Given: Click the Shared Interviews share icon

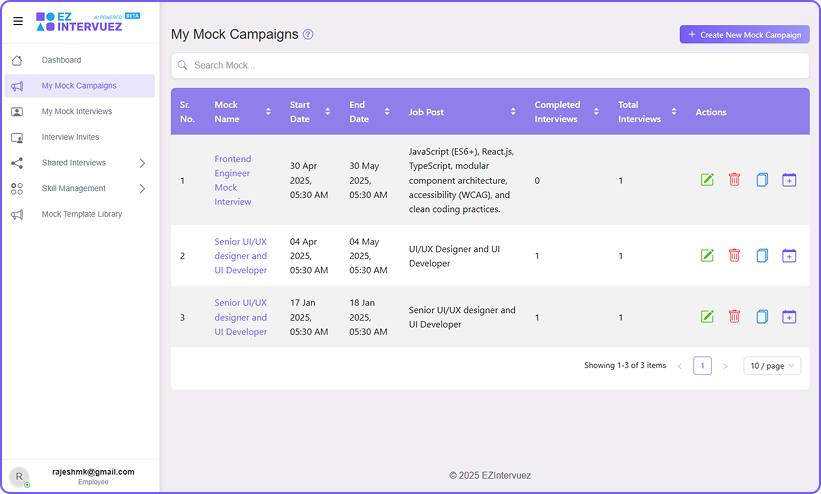Looking at the screenshot, I should 17,163.
